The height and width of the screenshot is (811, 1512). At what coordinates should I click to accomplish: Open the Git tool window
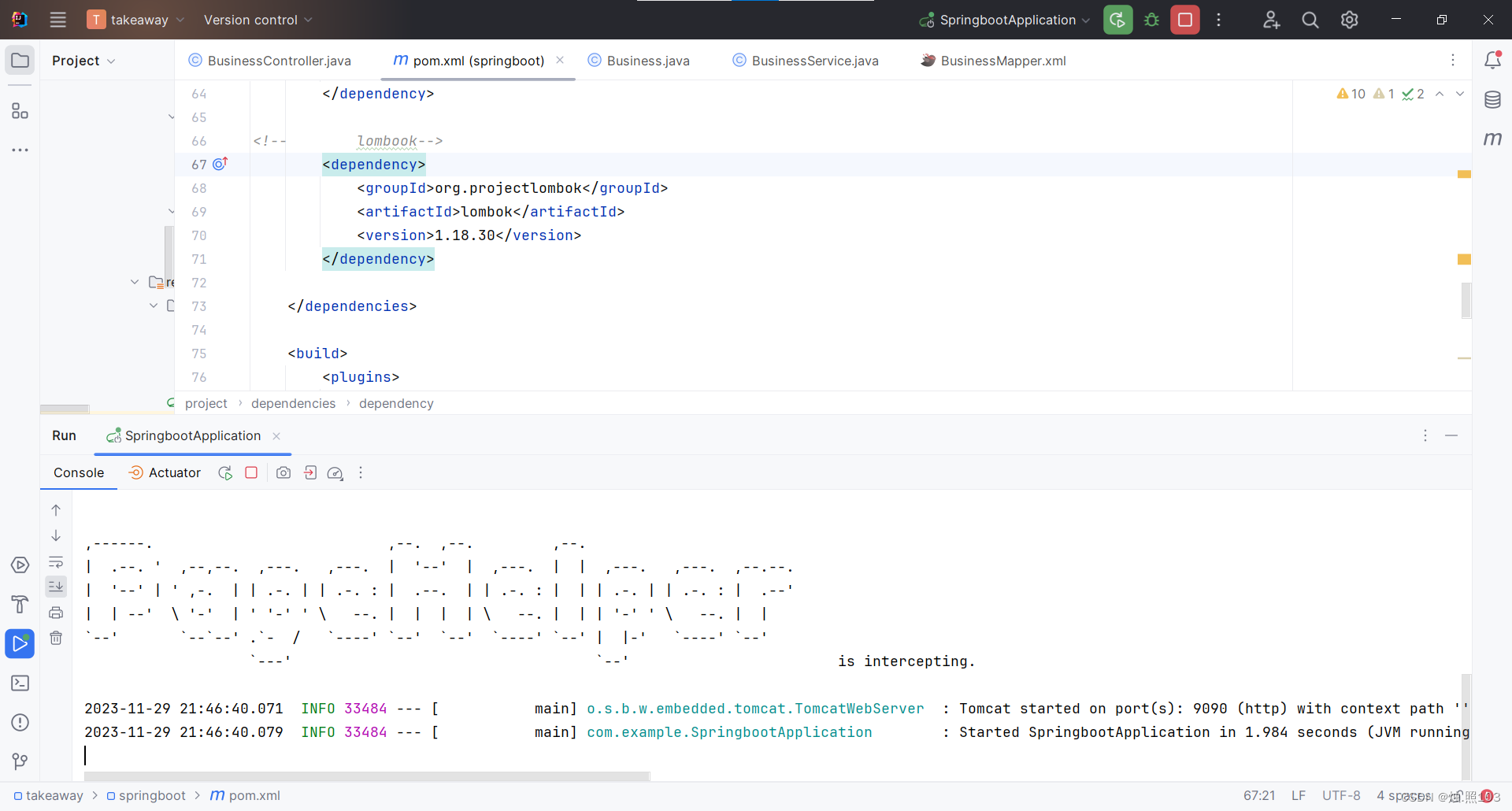click(20, 761)
